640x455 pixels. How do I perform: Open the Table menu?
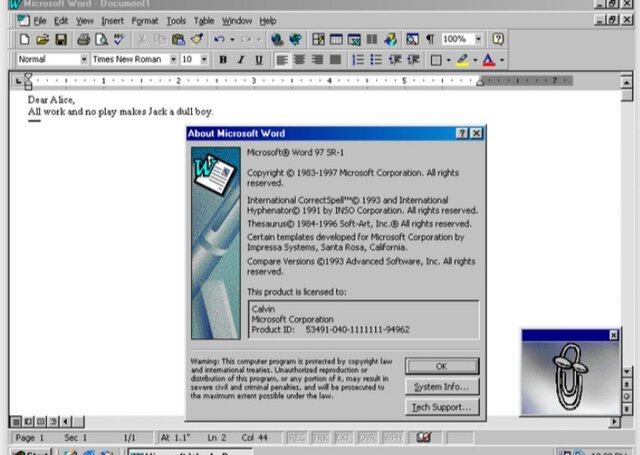point(204,21)
